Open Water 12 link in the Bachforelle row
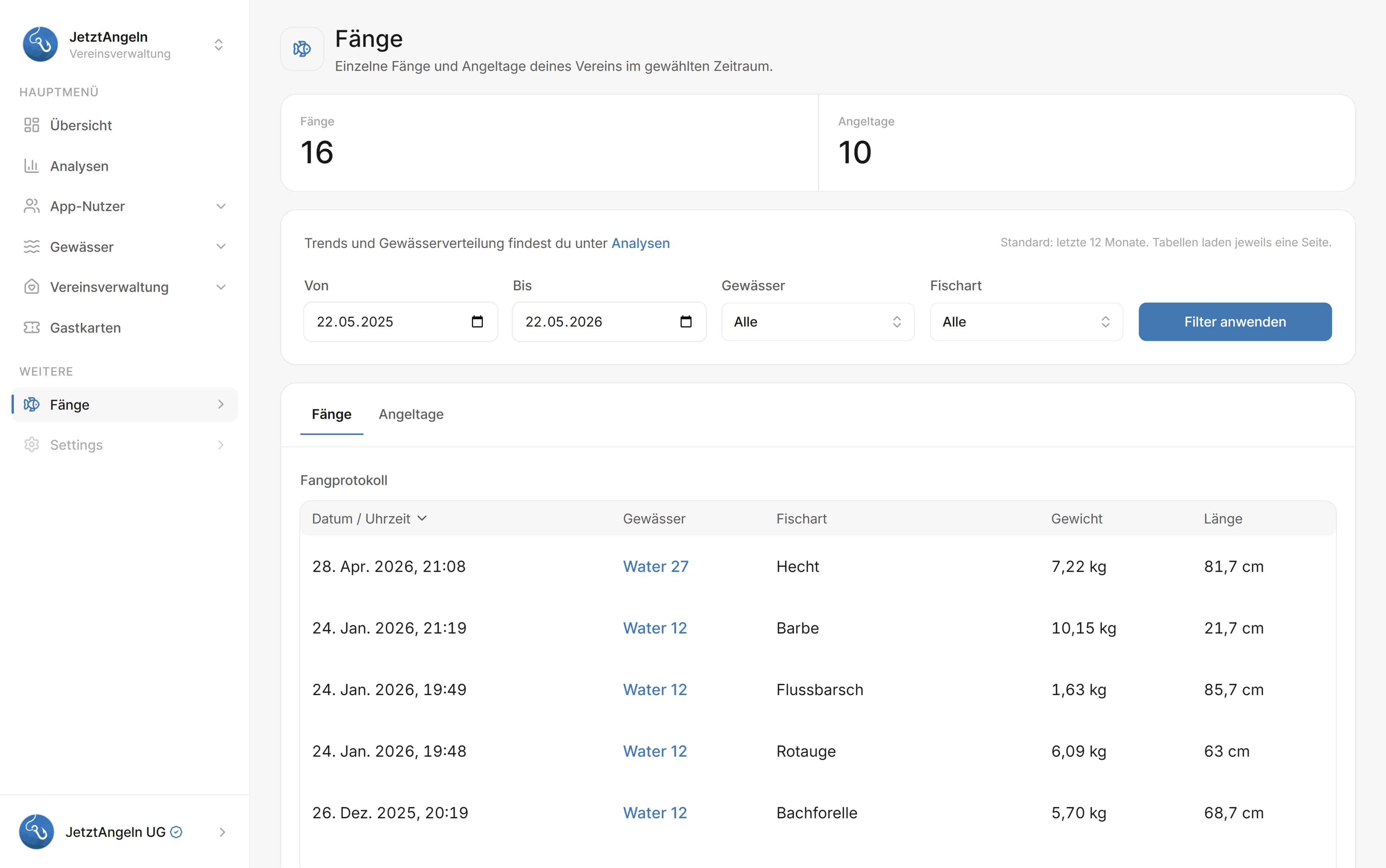The image size is (1386, 868). [x=655, y=813]
